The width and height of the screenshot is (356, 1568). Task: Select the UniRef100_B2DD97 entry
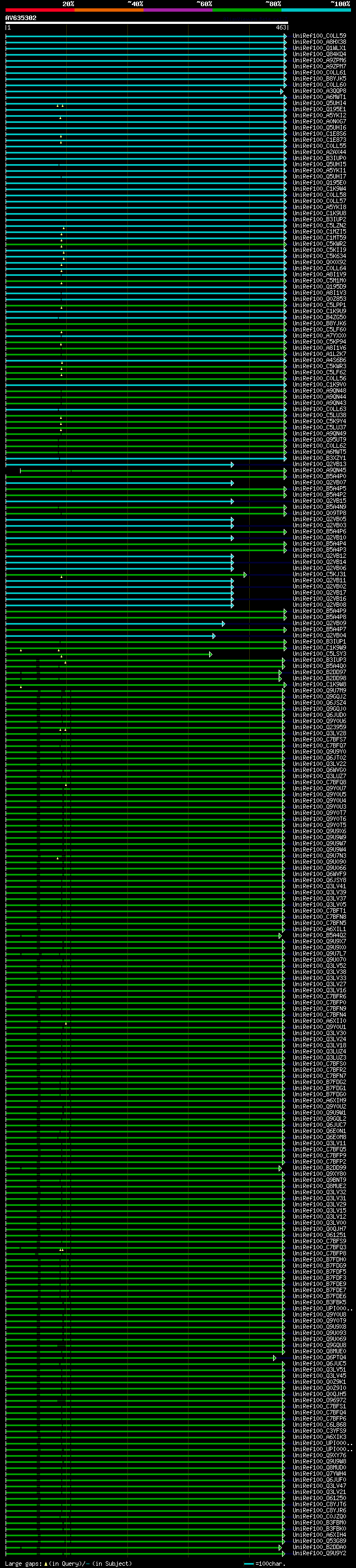pos(319,672)
